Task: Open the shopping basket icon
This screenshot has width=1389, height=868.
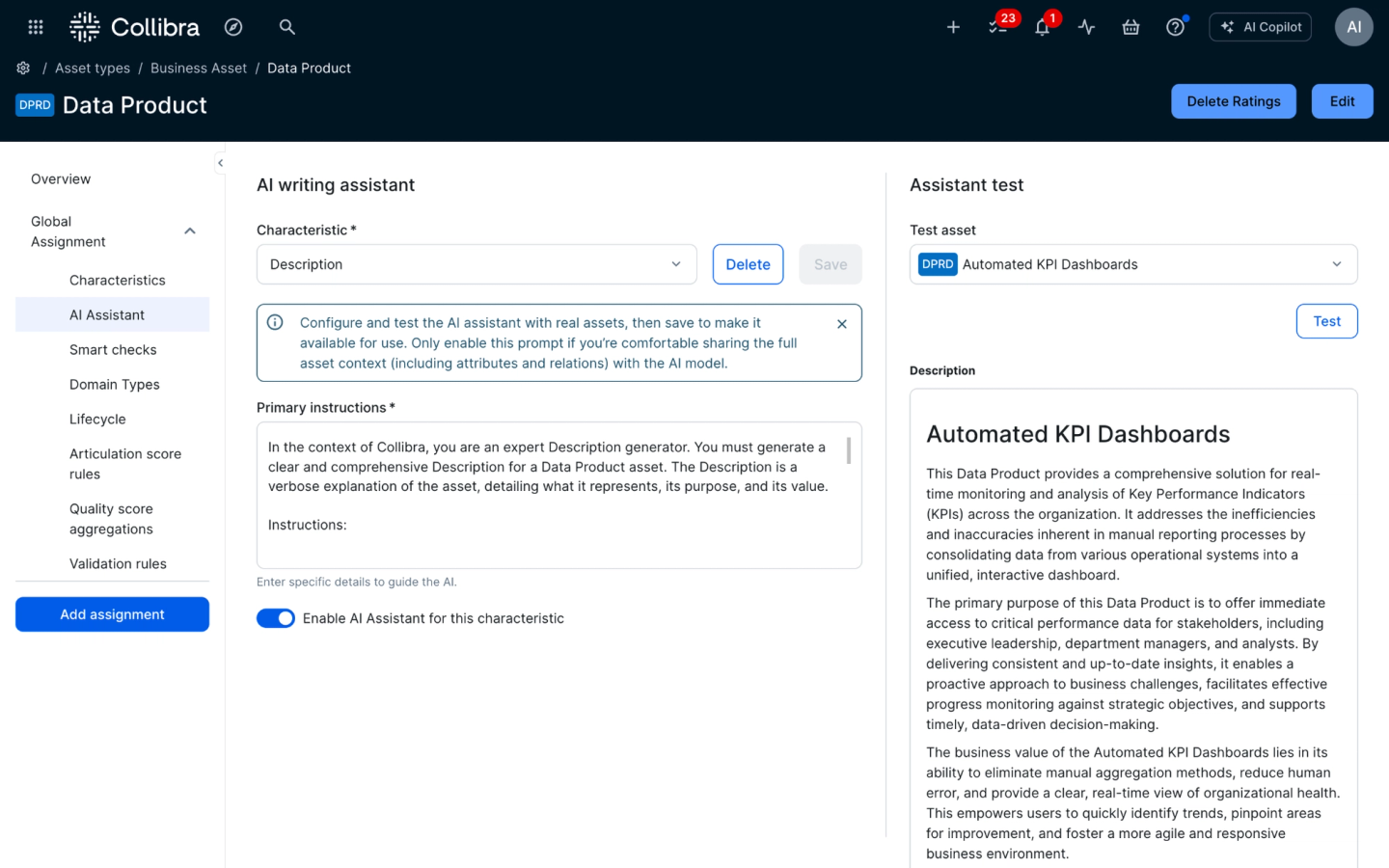Action: (x=1130, y=27)
